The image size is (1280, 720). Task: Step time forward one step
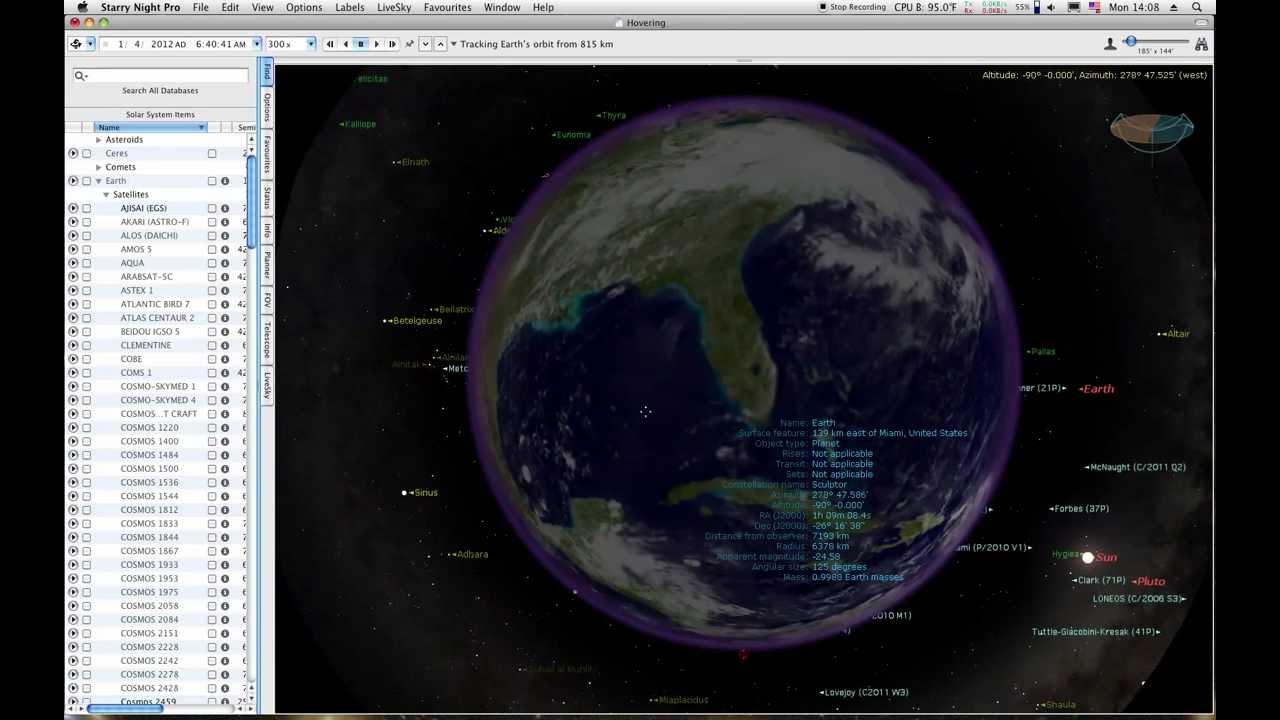(392, 44)
